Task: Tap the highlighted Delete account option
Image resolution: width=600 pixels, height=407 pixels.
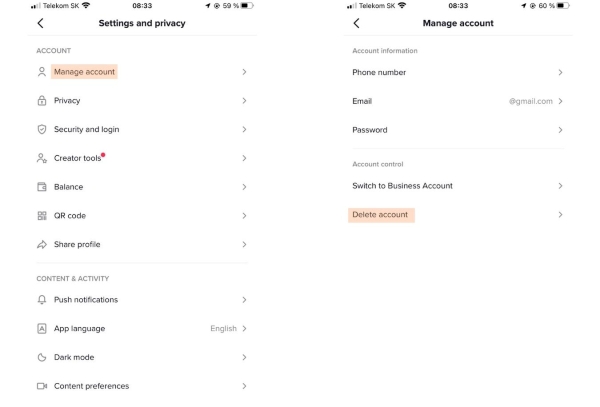Action: coord(381,215)
